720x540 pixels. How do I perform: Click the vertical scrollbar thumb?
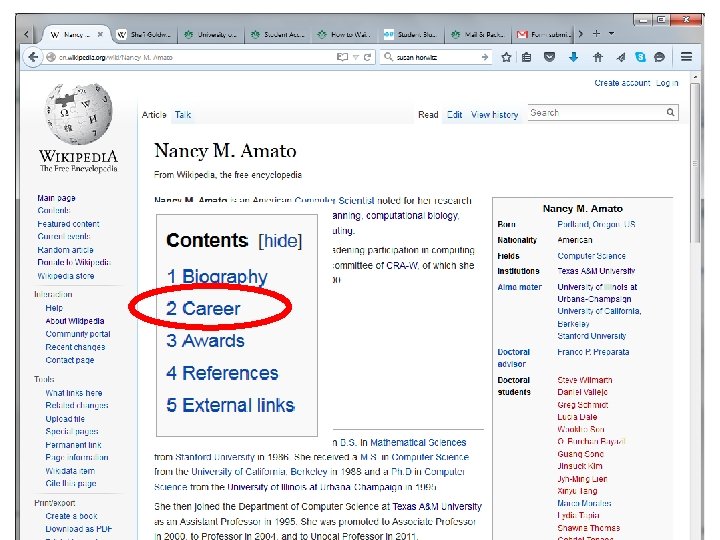(x=695, y=163)
